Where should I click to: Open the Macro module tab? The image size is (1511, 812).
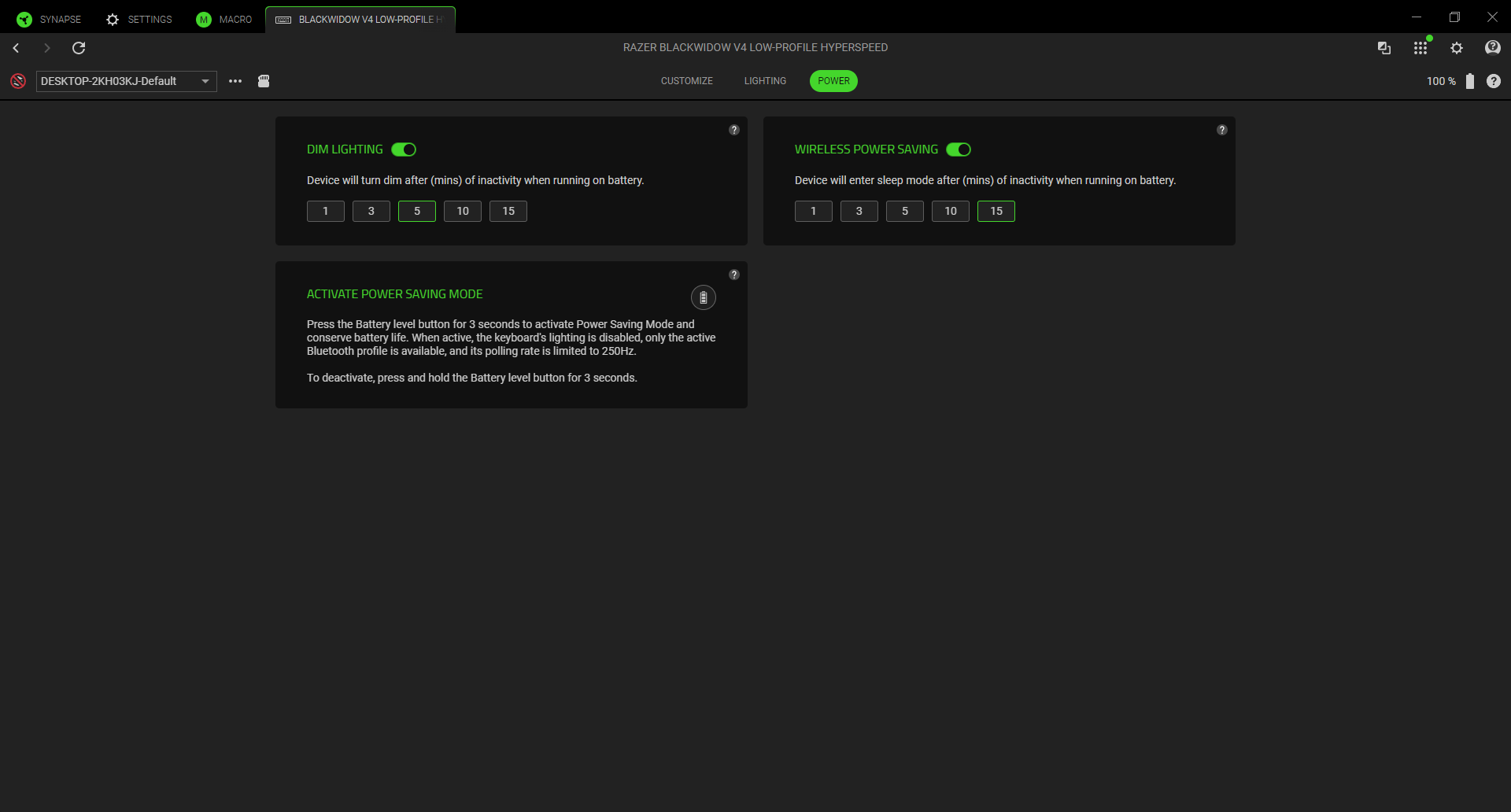coord(224,20)
